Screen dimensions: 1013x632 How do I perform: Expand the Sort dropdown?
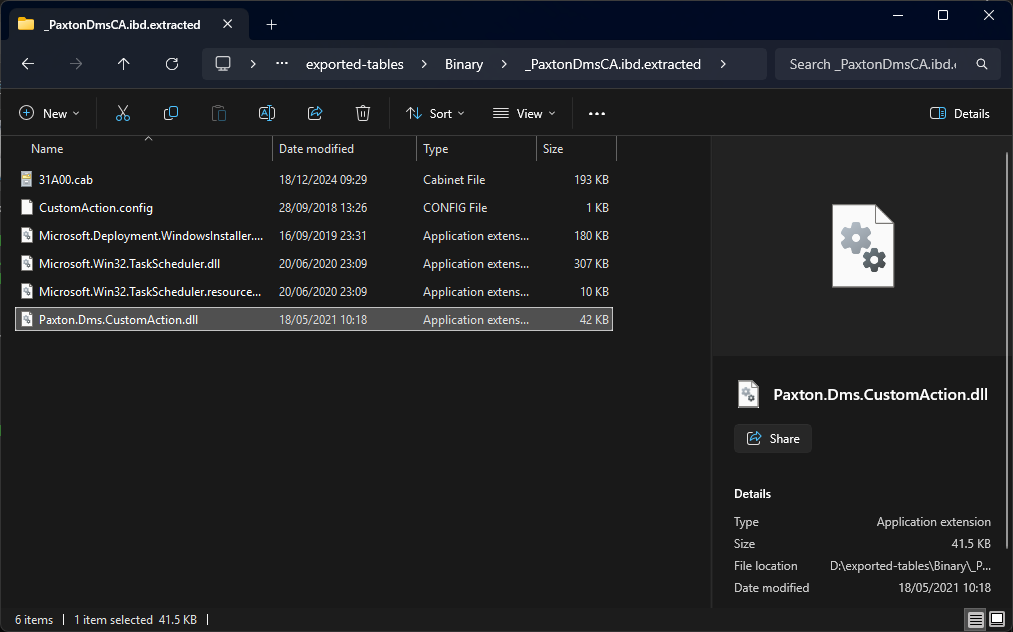point(435,114)
